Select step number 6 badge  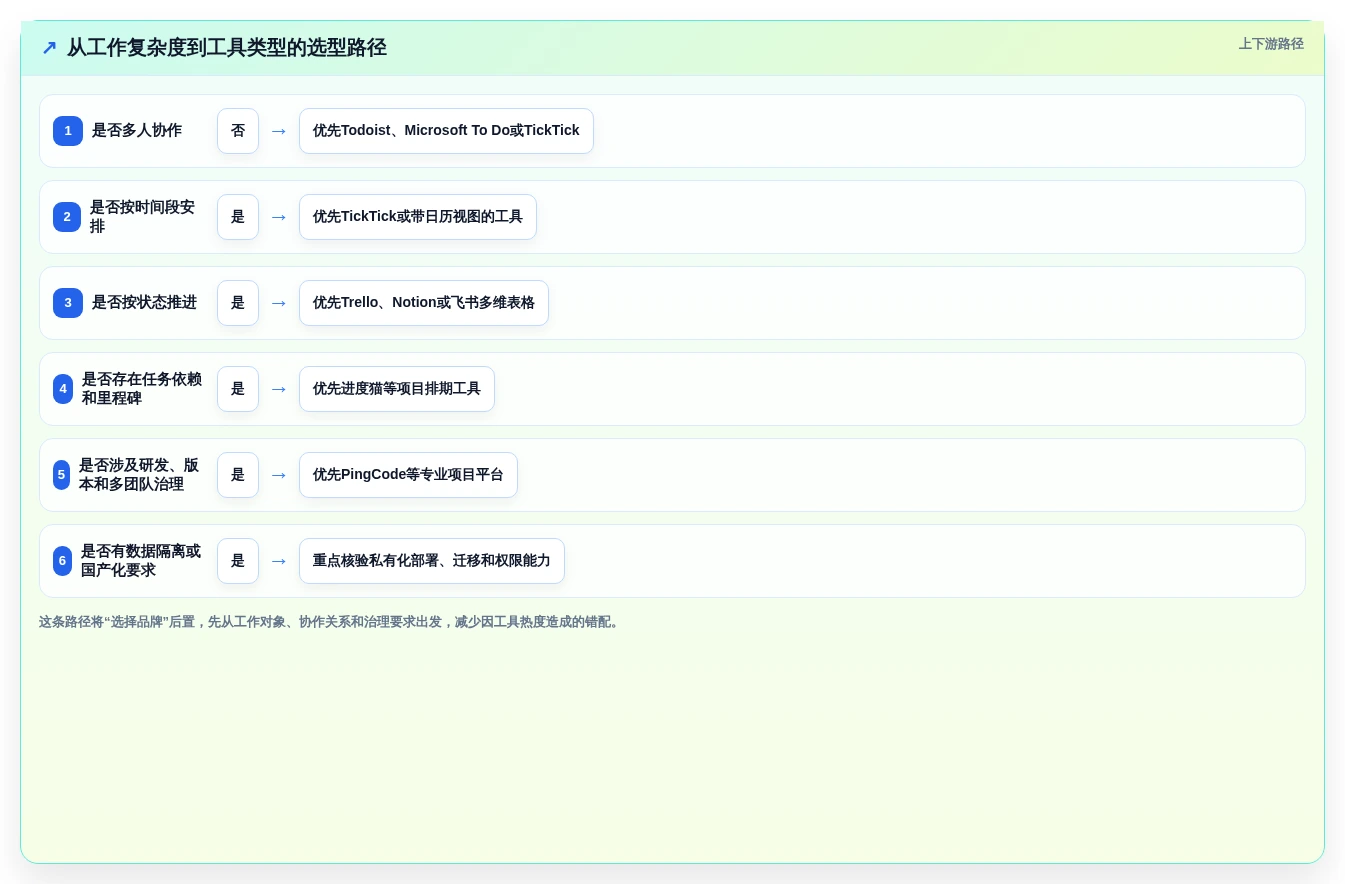(x=62, y=561)
